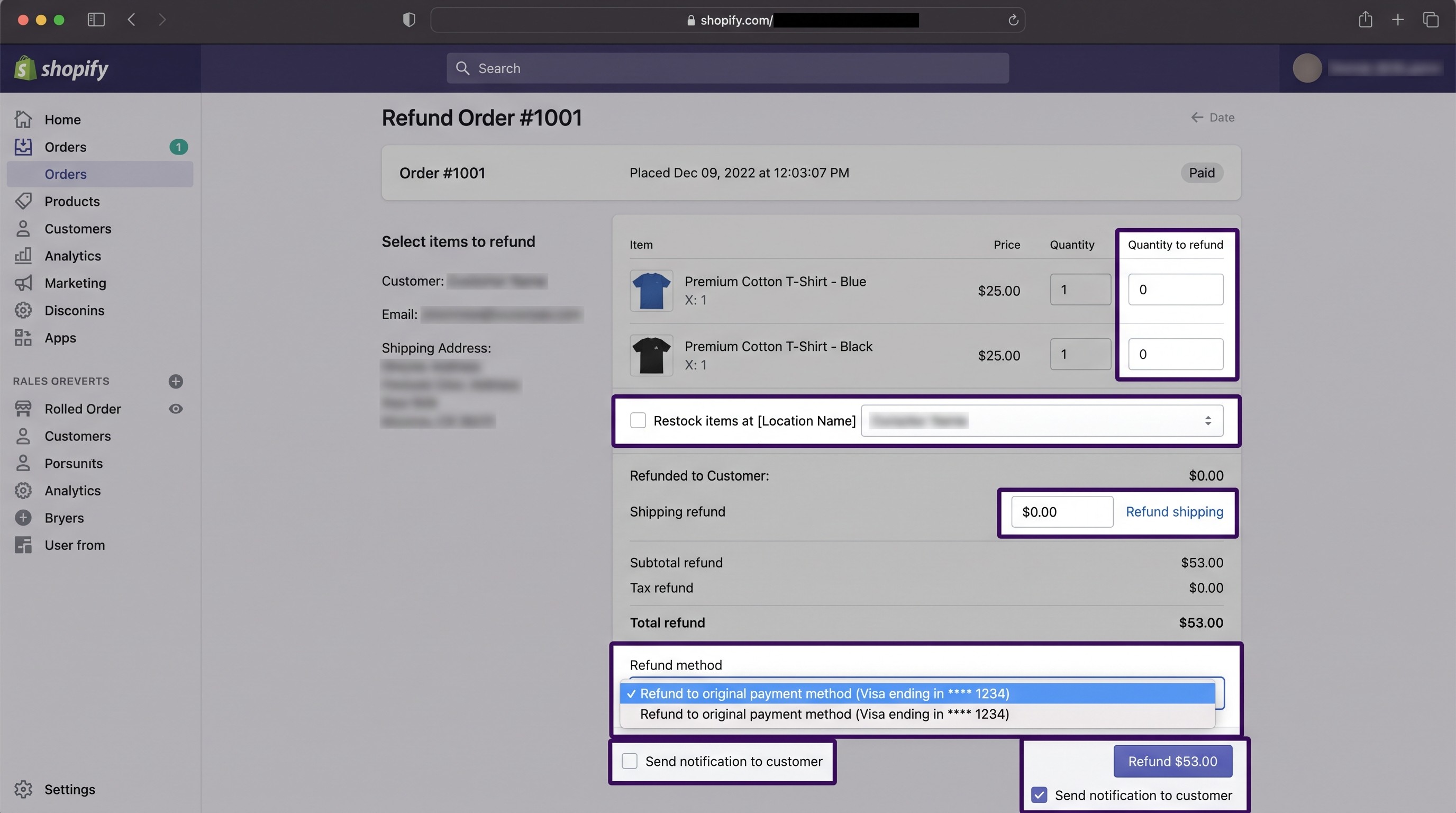Uncheck Send notification below Refund button

(x=1039, y=795)
